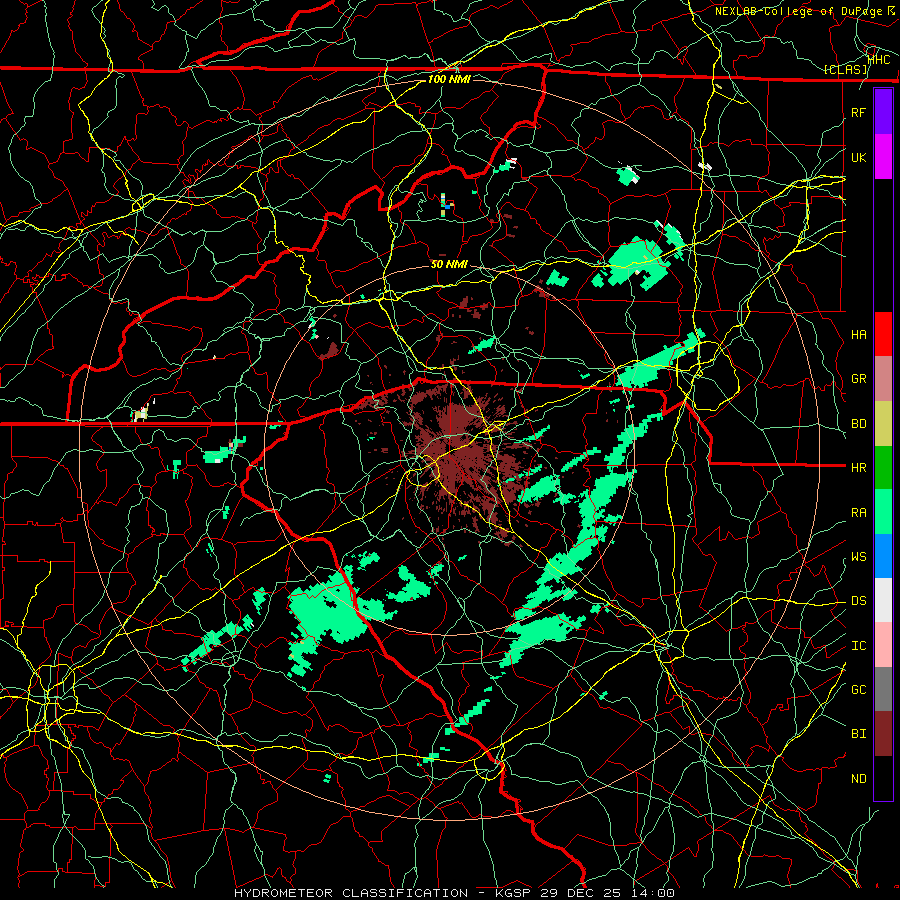Click the ND legend label text

tap(858, 779)
